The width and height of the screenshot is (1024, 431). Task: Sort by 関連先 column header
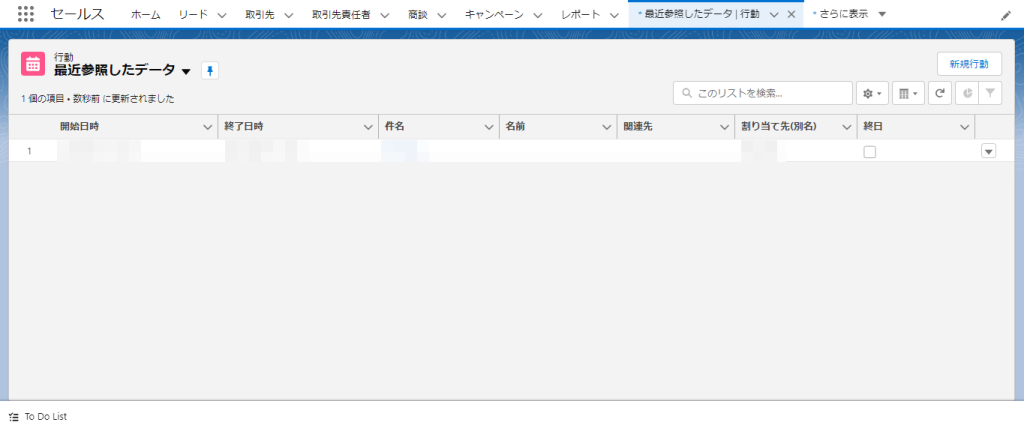tap(638, 127)
